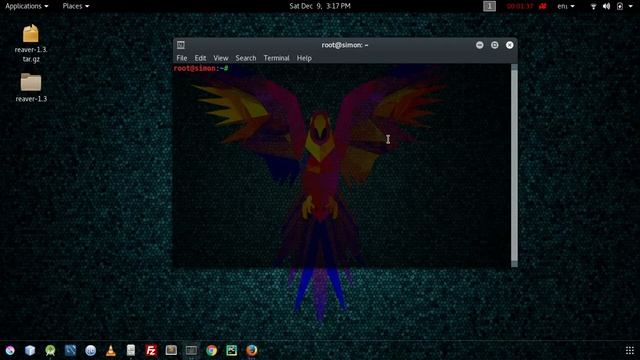This screenshot has width=640, height=360.
Task: Open the VLC media player dock icon
Action: (x=111, y=350)
